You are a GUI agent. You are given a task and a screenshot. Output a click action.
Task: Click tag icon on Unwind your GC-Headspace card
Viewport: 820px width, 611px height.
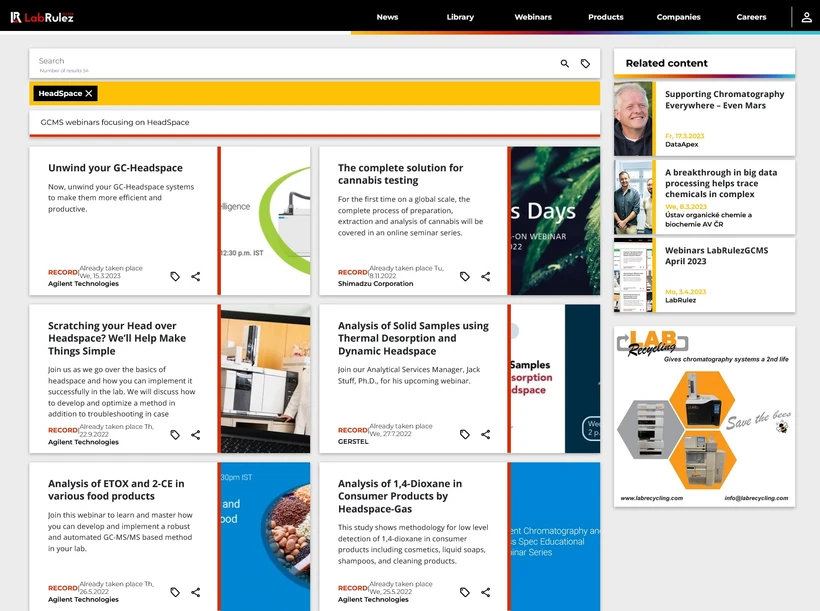pos(175,276)
